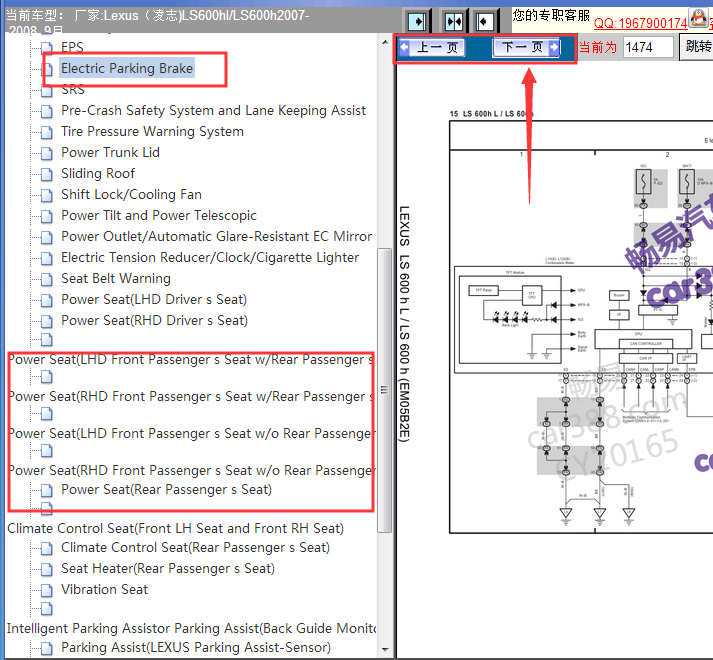
Task: Open Power Seat(Rear Passenger s Seat) entry
Action: (x=166, y=489)
